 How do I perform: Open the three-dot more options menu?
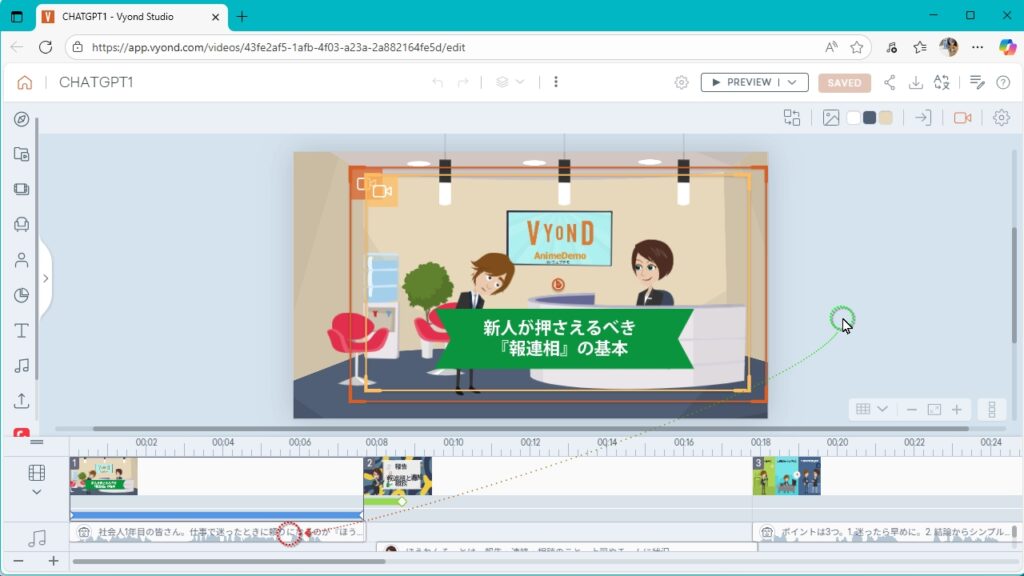(556, 82)
